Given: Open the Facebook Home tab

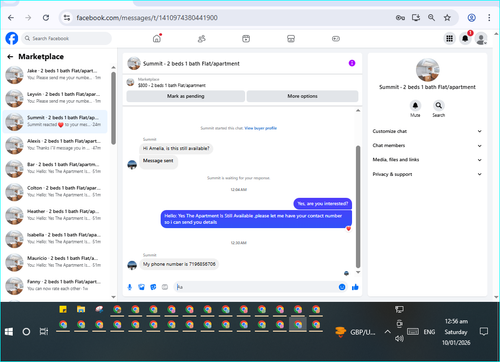Looking at the screenshot, I should pyautogui.click(x=157, y=39).
